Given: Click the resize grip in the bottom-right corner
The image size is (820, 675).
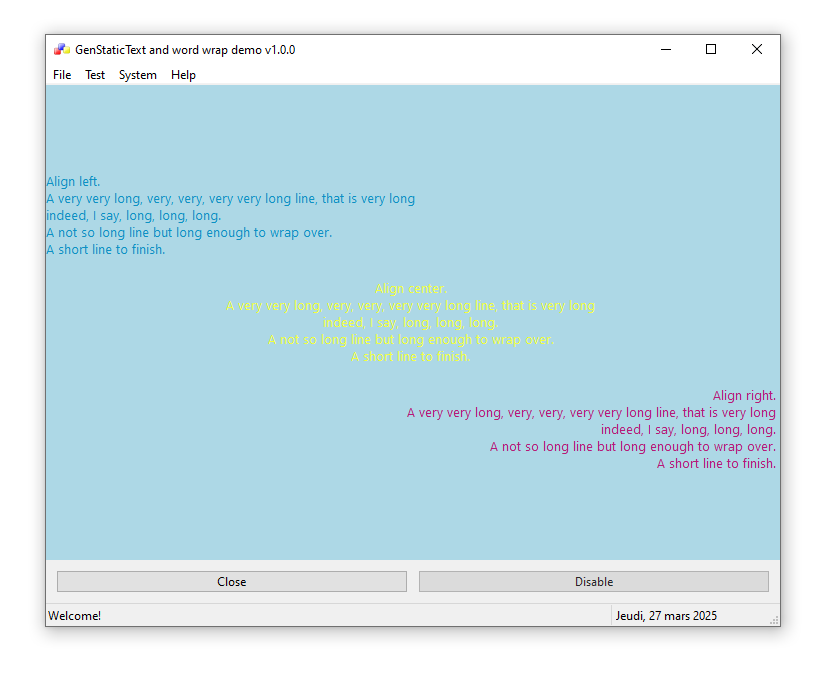Looking at the screenshot, I should pyautogui.click(x=774, y=621).
